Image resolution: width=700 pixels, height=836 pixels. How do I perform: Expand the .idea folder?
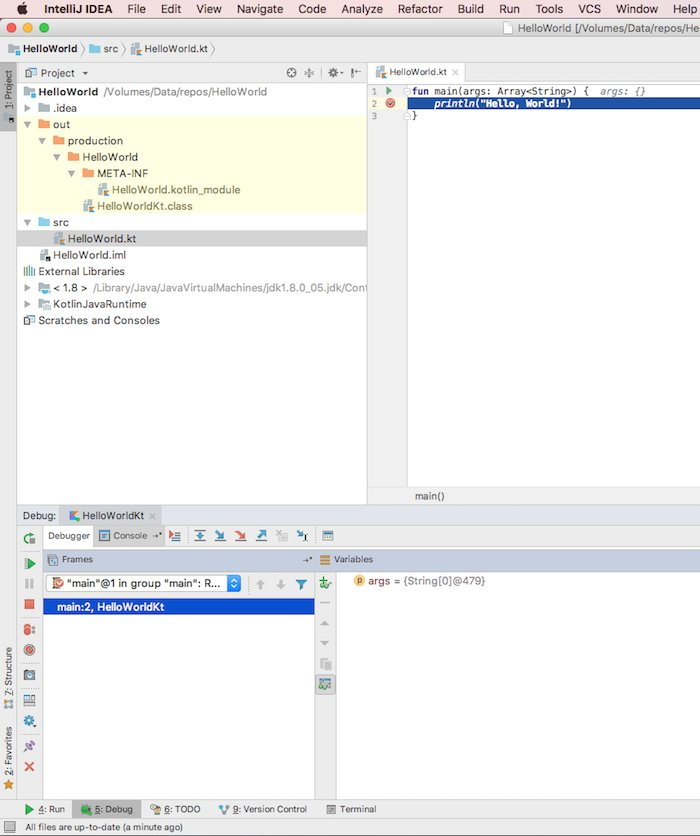tap(27, 108)
